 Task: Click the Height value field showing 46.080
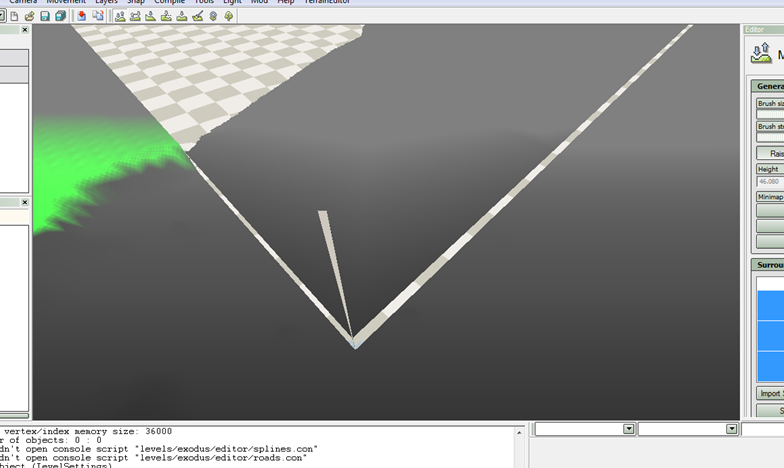click(x=770, y=182)
